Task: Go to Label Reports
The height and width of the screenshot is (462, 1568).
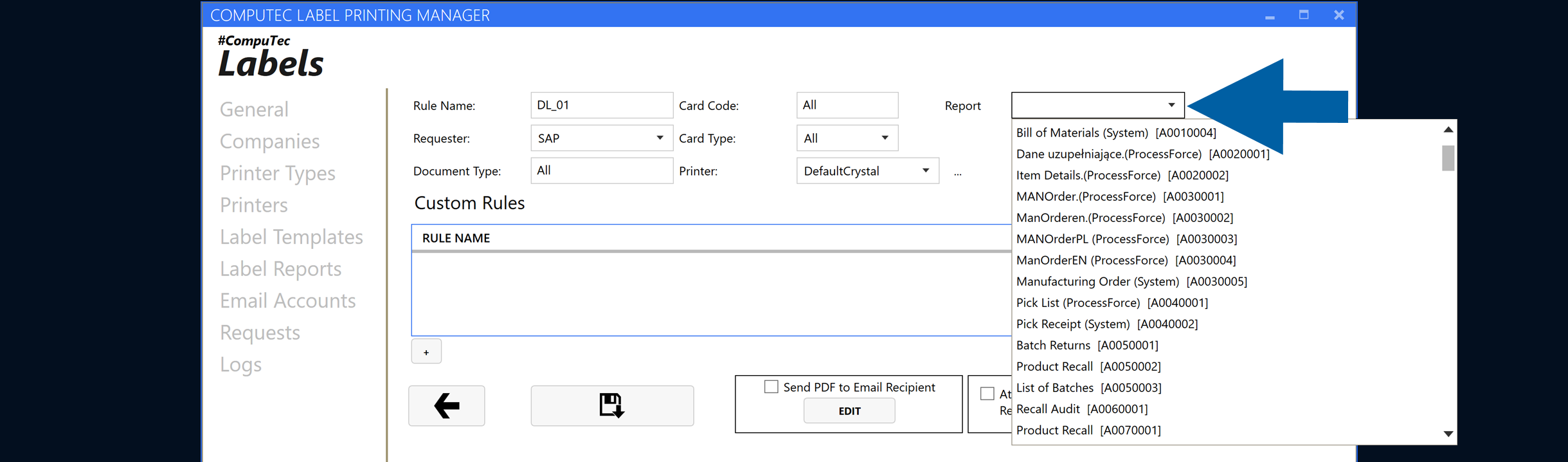Action: (x=280, y=268)
